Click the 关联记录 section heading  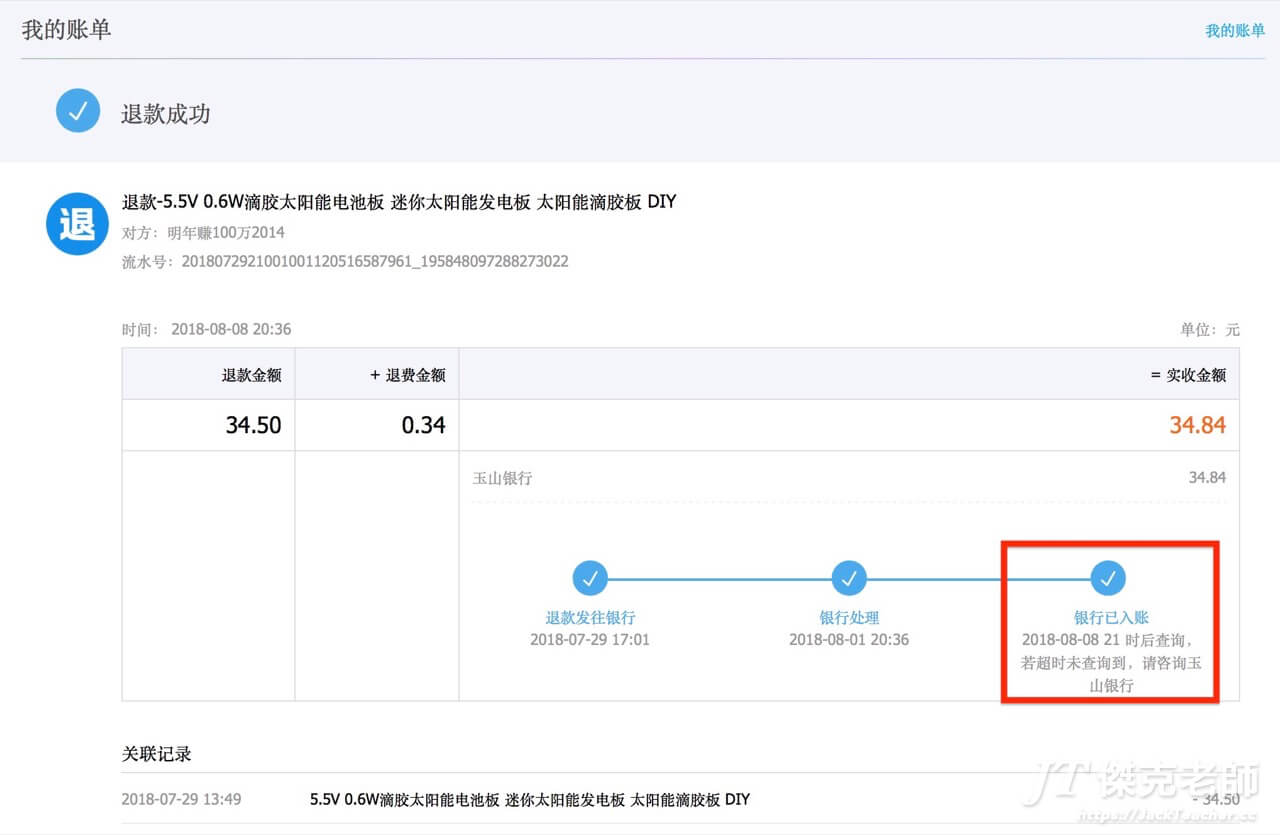pos(156,754)
